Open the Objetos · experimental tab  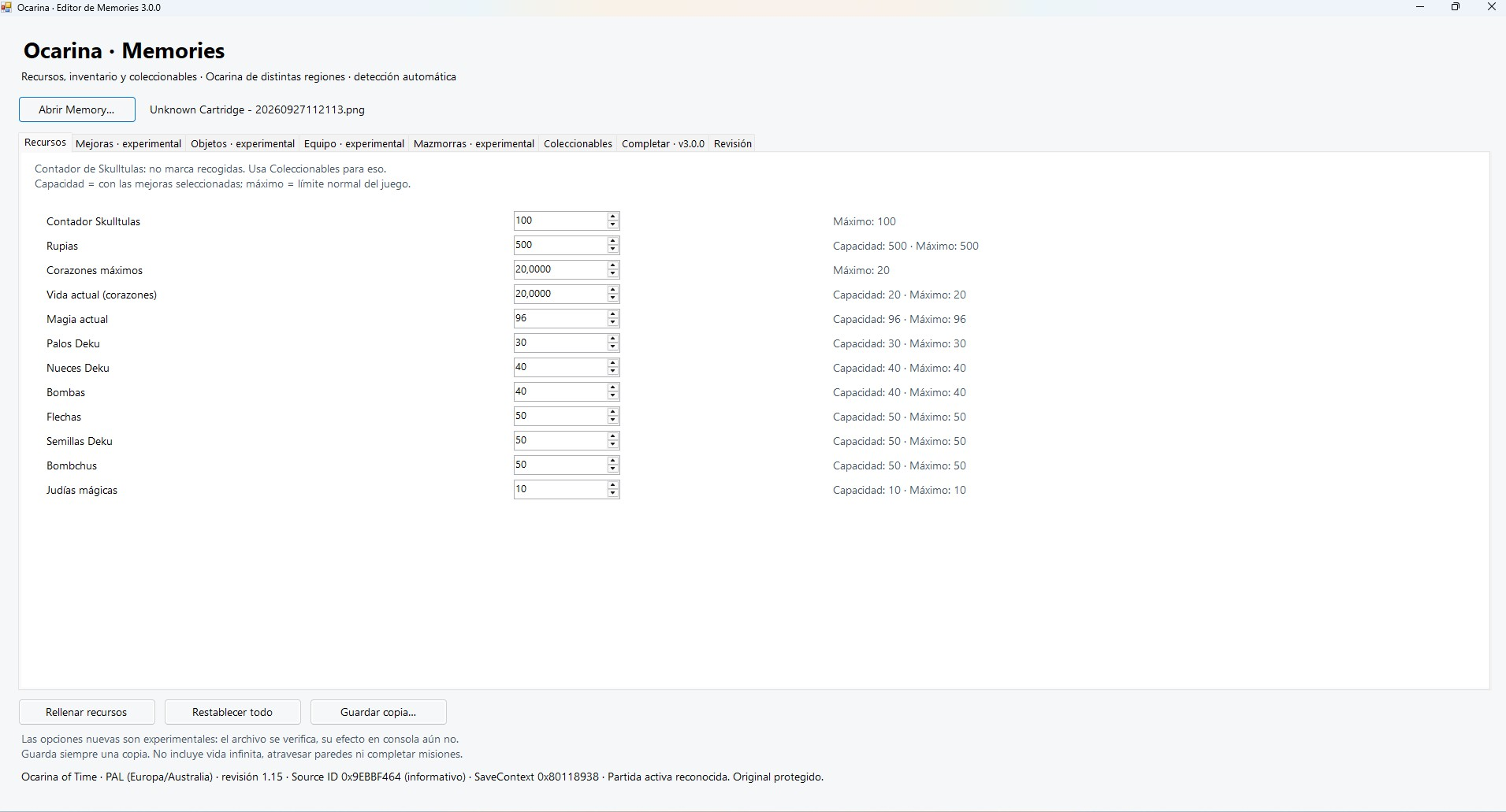click(x=243, y=143)
